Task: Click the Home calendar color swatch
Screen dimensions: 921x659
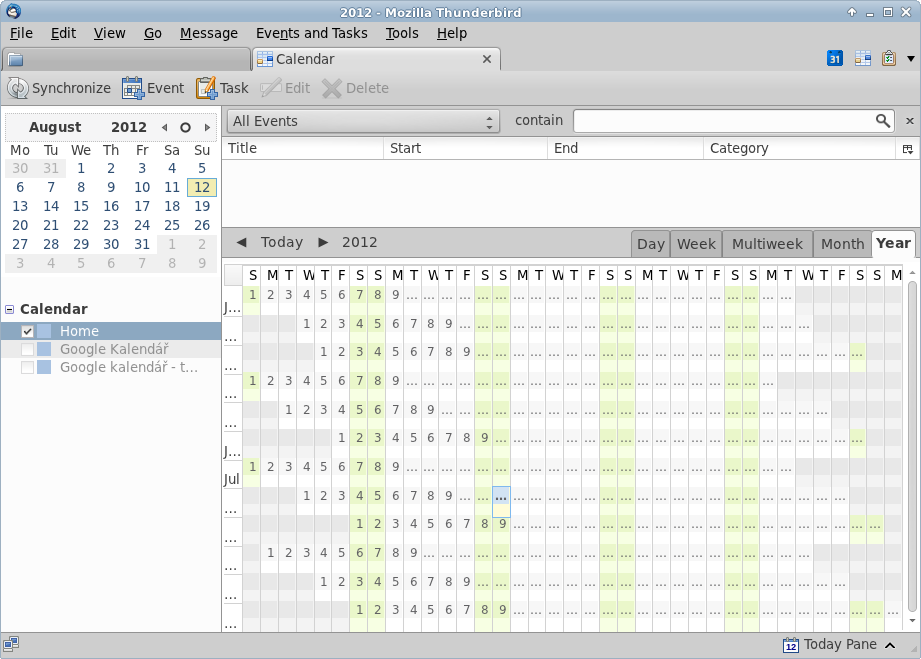Action: pos(44,331)
